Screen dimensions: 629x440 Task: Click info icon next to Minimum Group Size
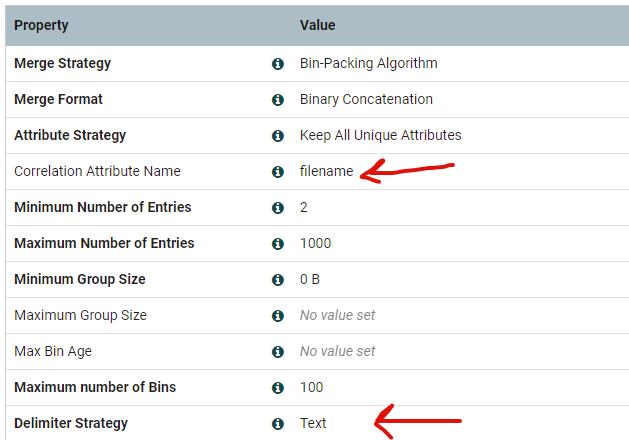[278, 280]
